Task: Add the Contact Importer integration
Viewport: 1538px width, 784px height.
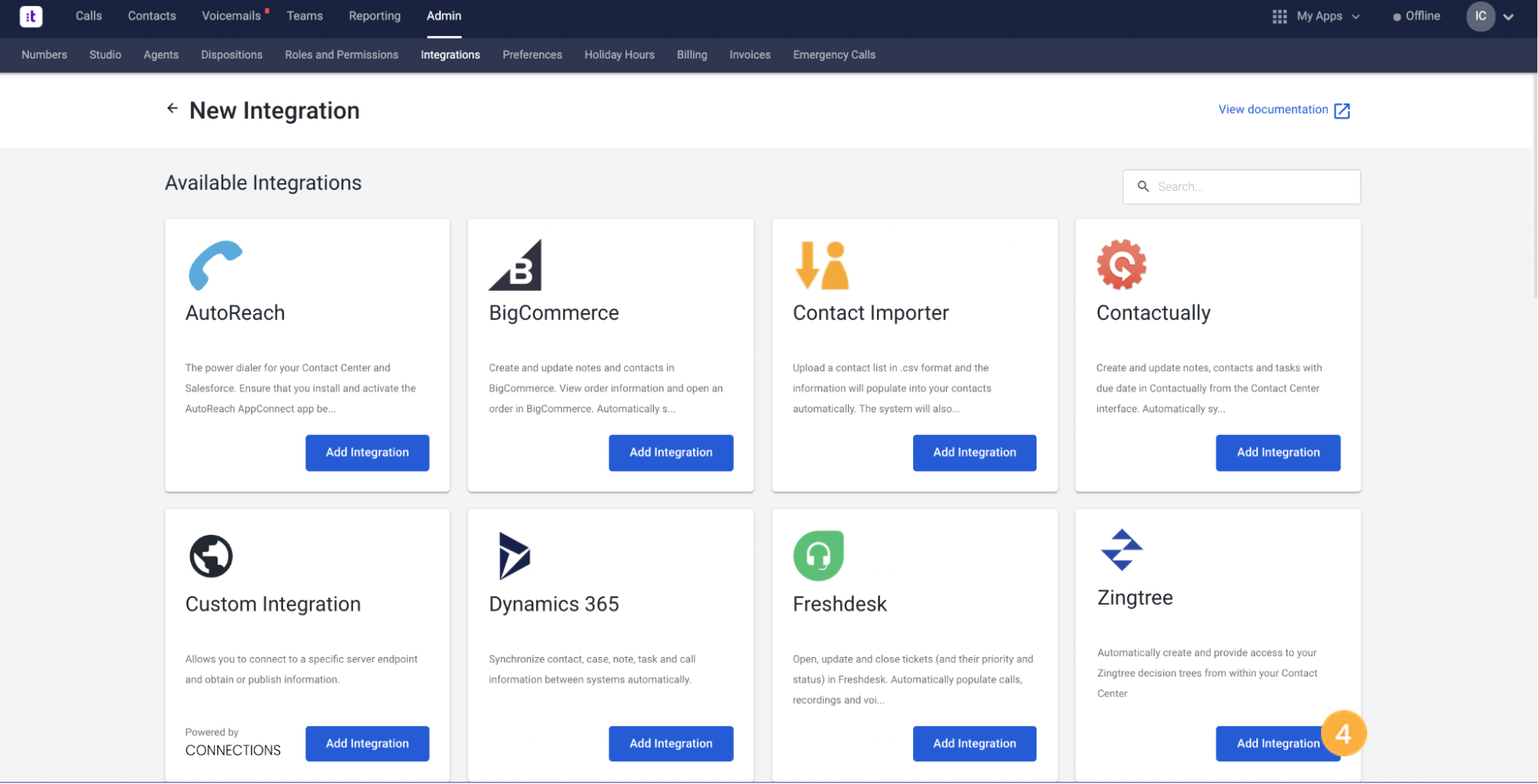Action: click(x=974, y=452)
